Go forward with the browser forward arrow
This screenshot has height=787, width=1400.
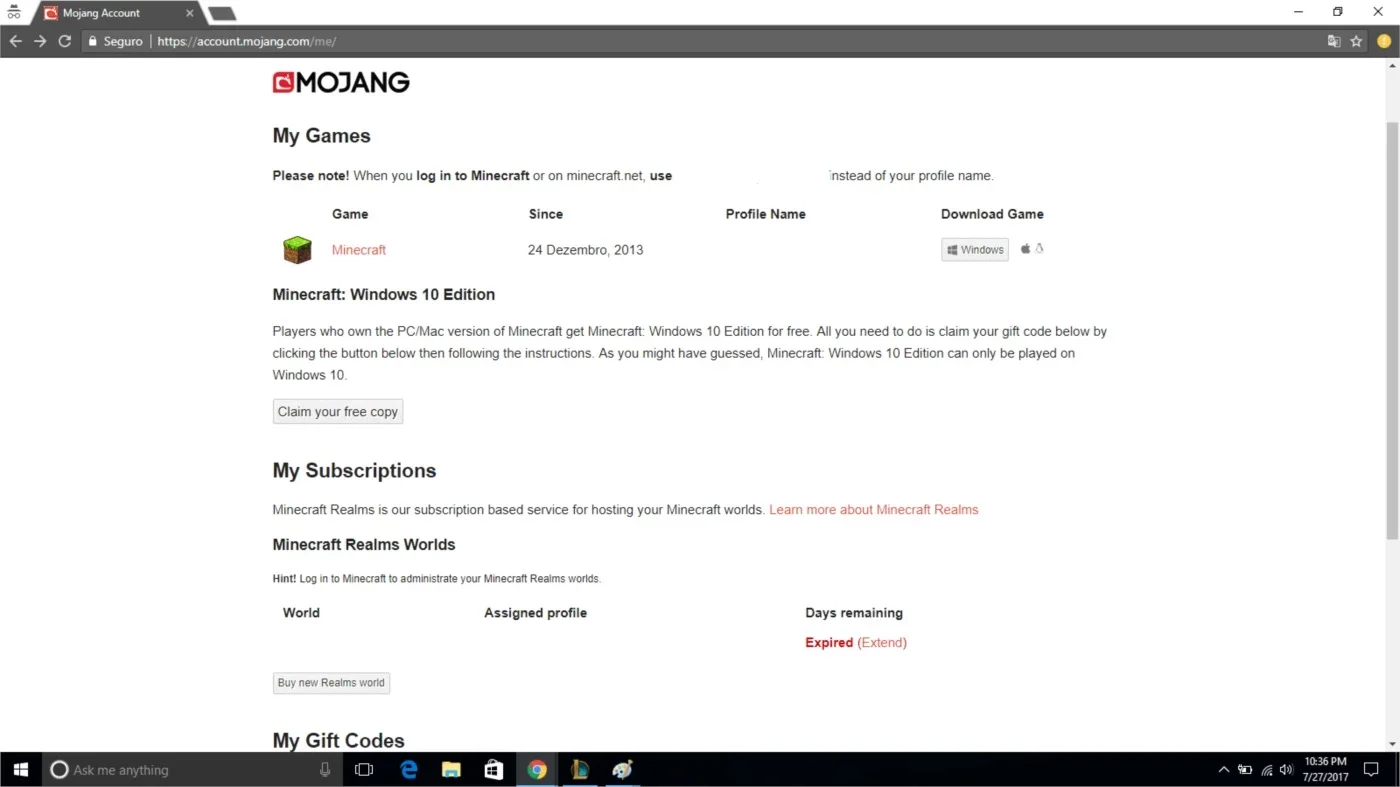40,41
